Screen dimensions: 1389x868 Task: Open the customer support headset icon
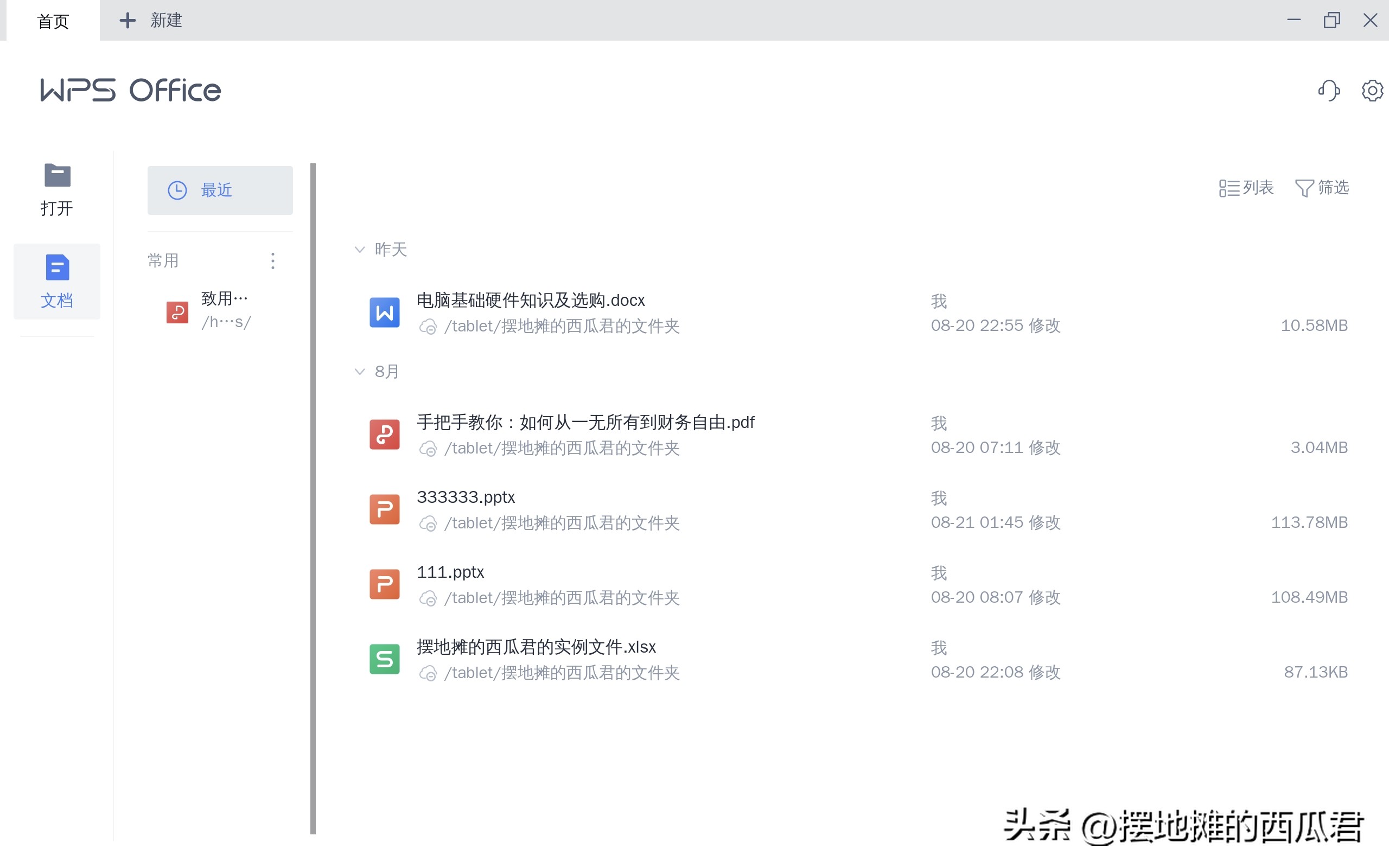pyautogui.click(x=1329, y=90)
